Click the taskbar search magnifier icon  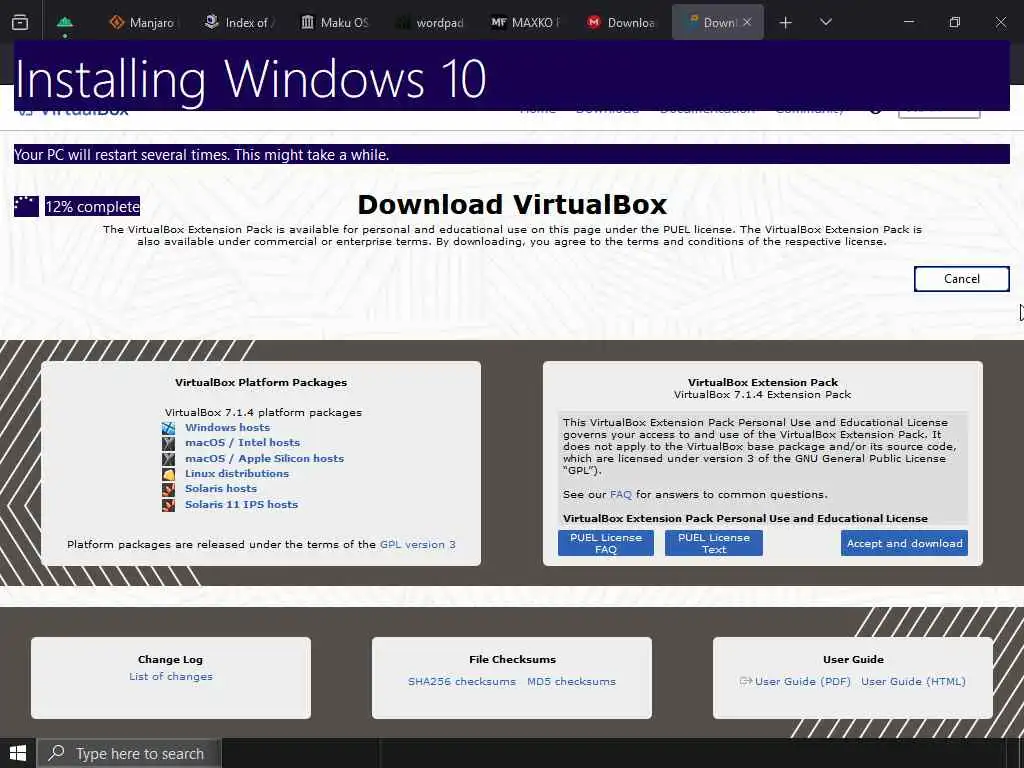57,753
